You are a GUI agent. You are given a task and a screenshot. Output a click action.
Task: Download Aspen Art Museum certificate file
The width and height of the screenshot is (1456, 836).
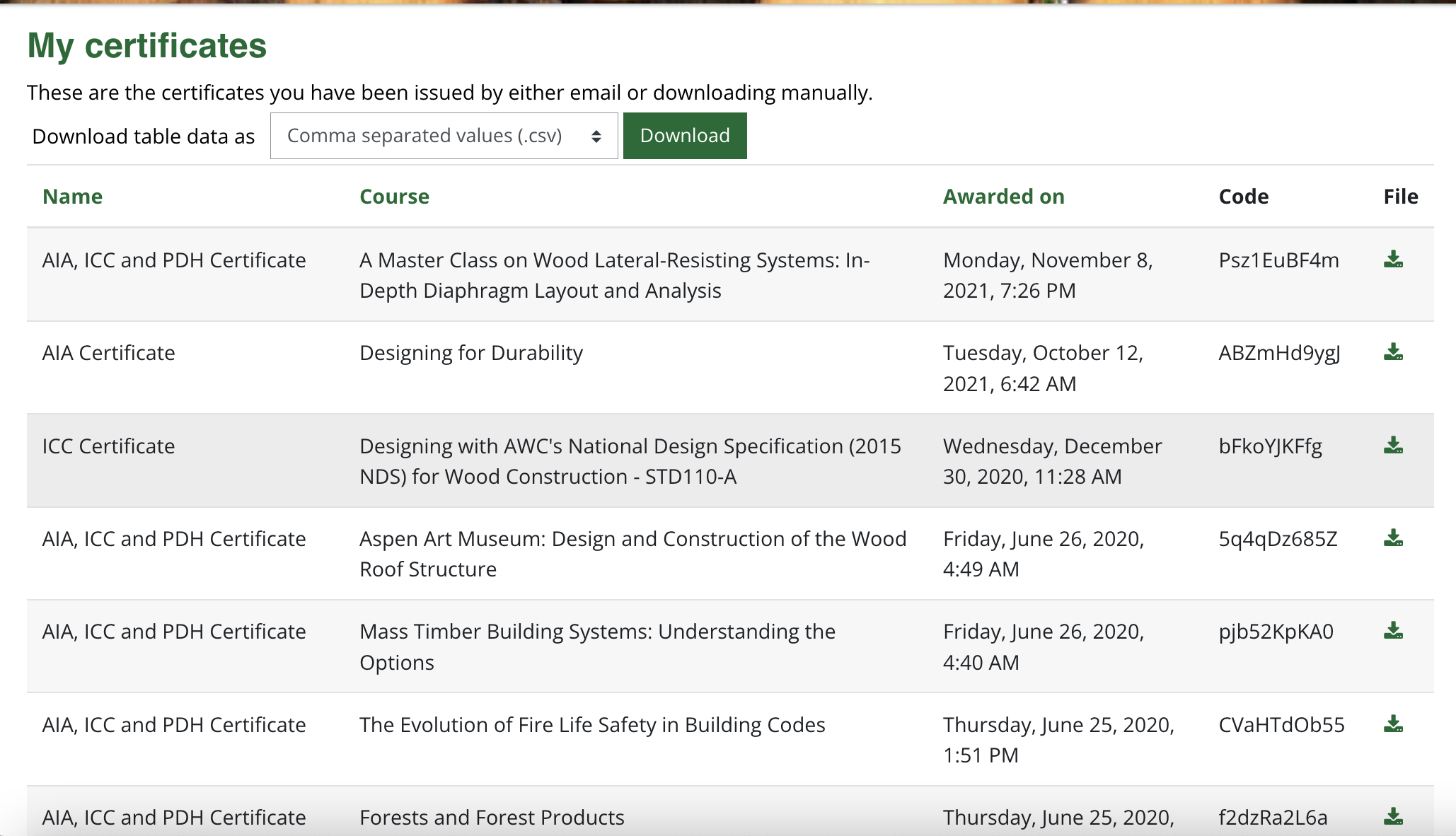[x=1393, y=538]
